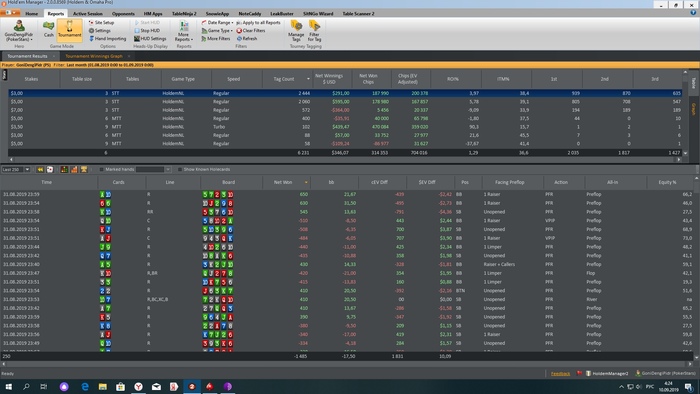The height and width of the screenshot is (394, 700).
Task: Click the Feedback link
Action: coord(560,373)
